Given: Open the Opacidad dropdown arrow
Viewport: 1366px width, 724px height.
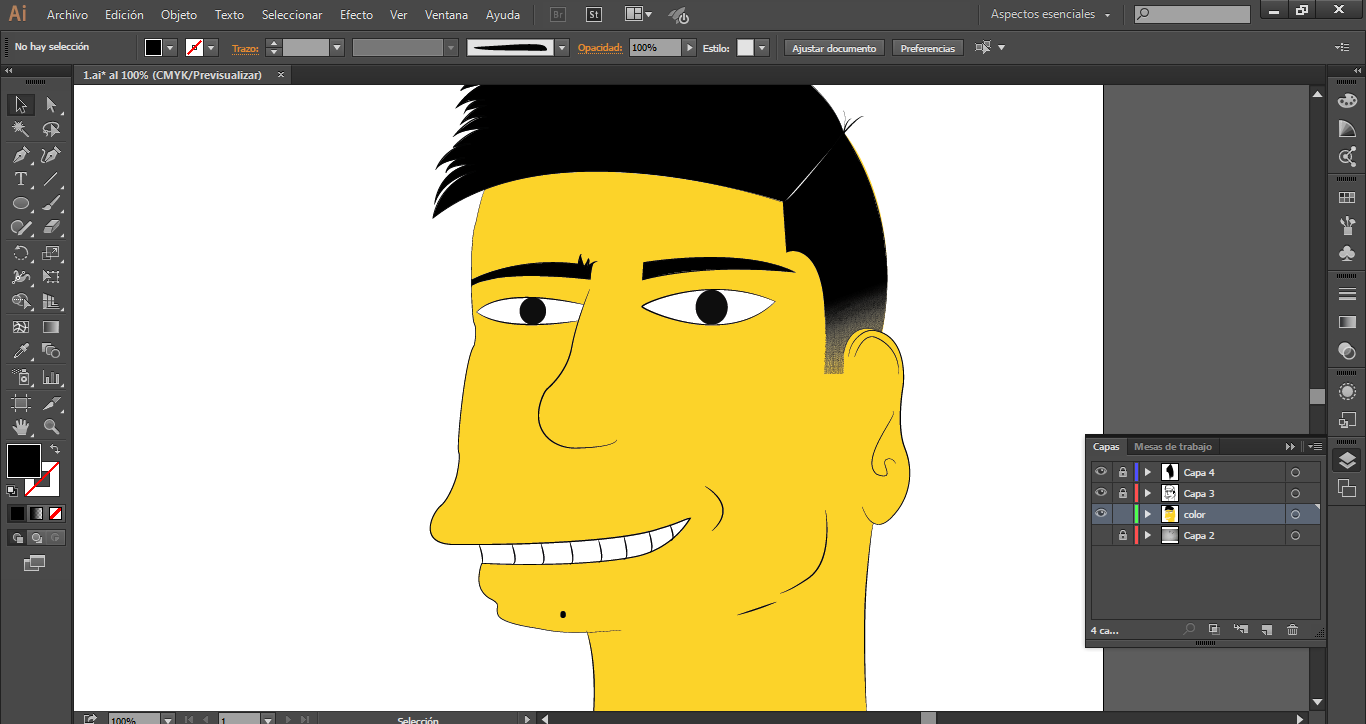Looking at the screenshot, I should pos(690,48).
